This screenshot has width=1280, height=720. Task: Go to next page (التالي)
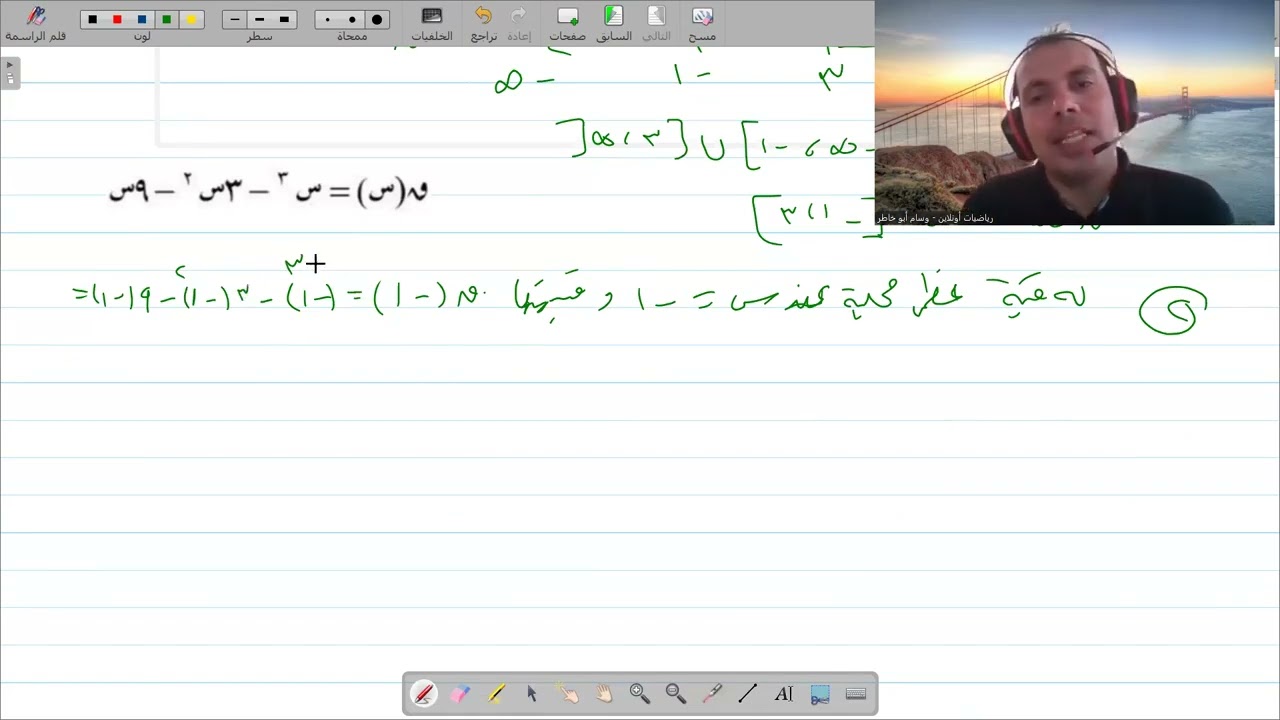[656, 23]
